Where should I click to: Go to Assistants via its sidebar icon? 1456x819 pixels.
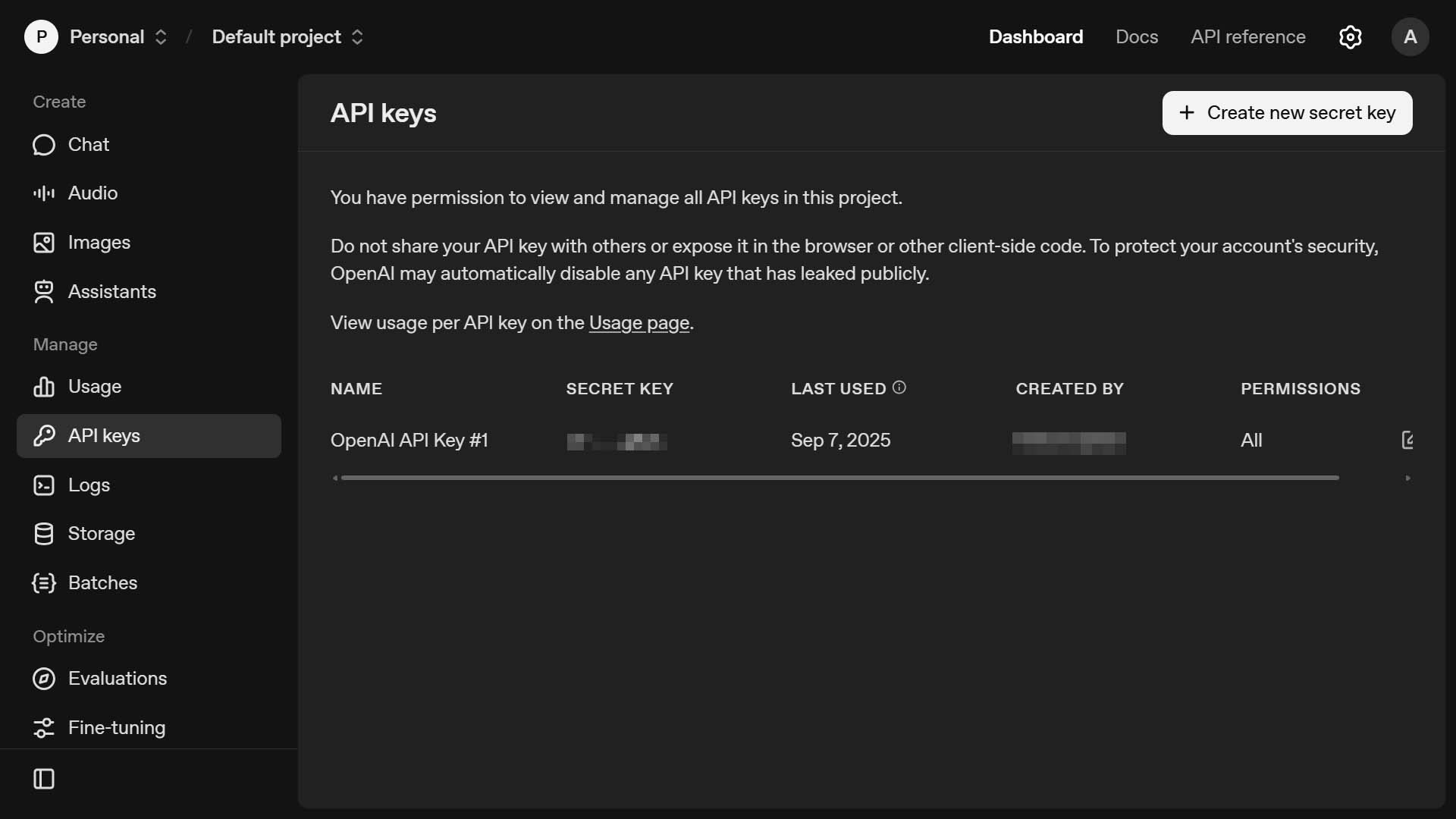[x=111, y=292]
